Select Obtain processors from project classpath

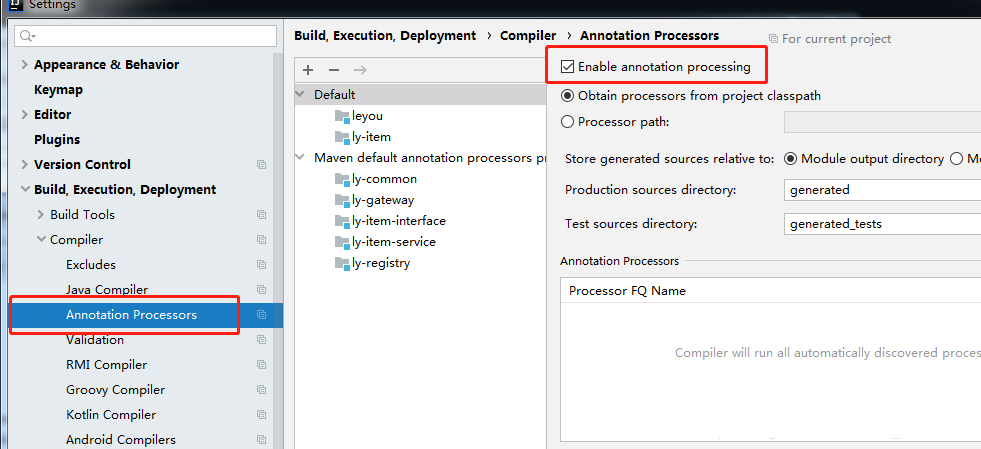(x=568, y=96)
